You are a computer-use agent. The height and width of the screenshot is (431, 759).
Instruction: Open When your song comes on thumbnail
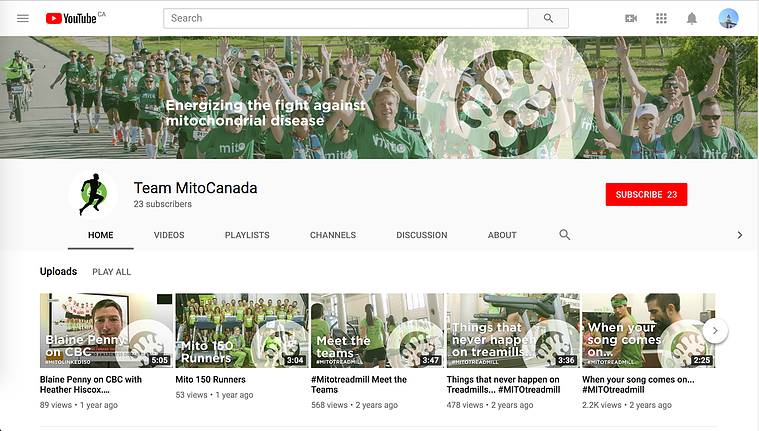click(x=648, y=331)
